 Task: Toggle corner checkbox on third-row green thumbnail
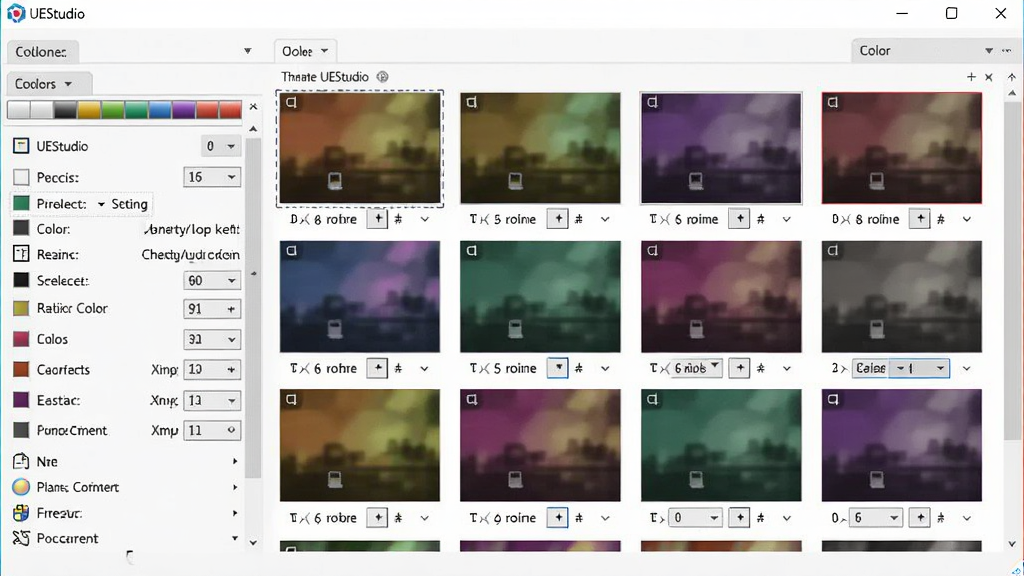pos(652,400)
